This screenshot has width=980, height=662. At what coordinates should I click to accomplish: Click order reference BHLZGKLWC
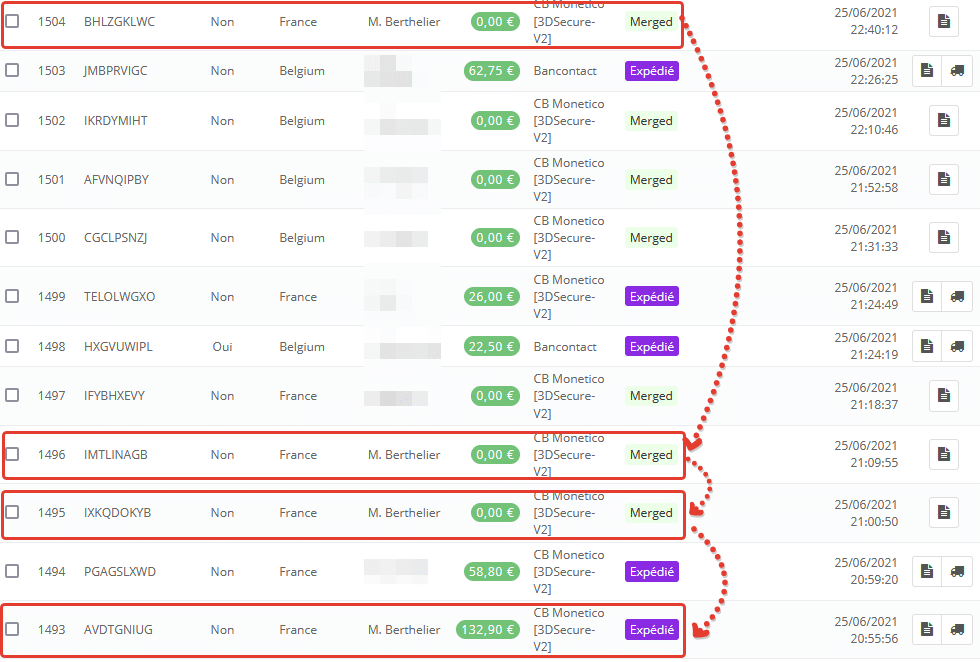119,22
